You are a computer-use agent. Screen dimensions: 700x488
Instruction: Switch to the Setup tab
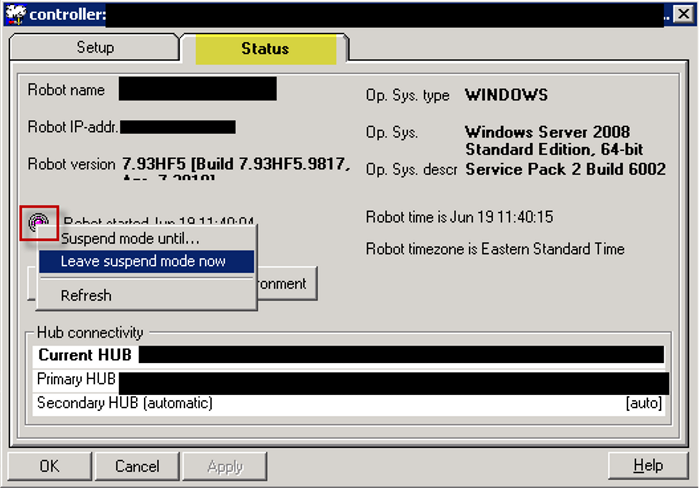[95, 48]
